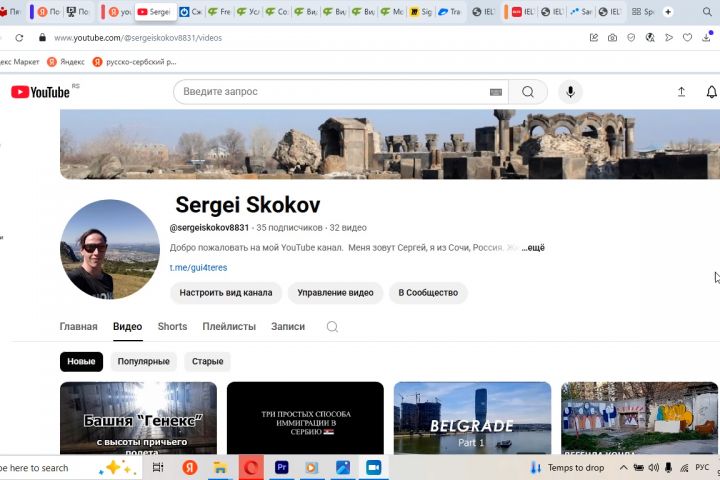This screenshot has width=720, height=480.
Task: Click the page translate icon in address bar
Action: pos(650,38)
